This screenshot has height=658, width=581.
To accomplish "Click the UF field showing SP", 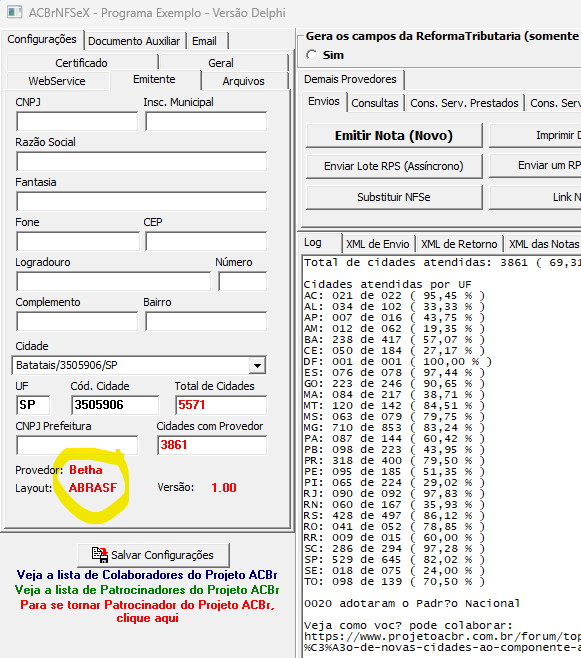I will click(33, 405).
